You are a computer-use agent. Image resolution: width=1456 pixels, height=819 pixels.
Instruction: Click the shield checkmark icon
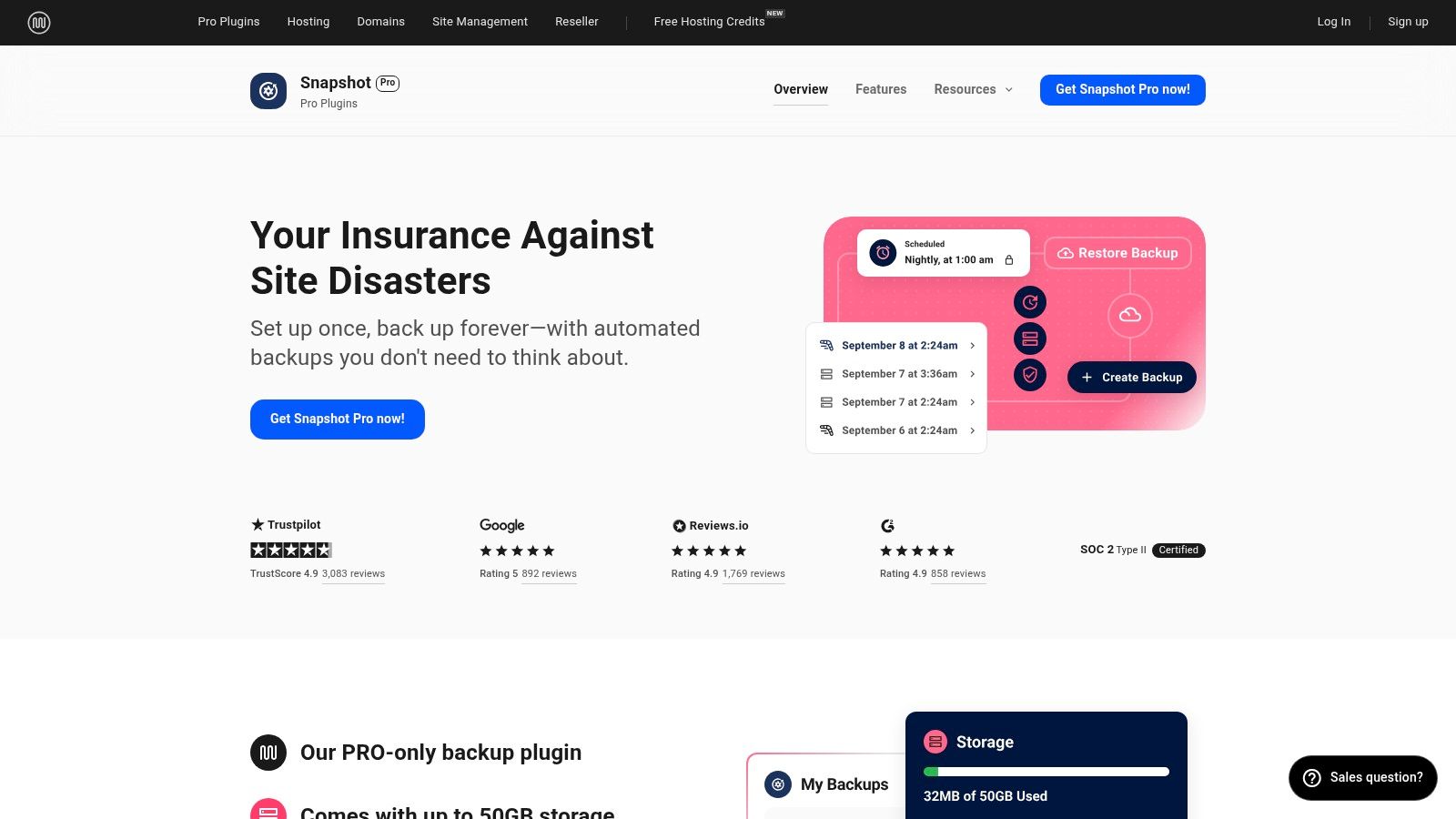(1030, 375)
